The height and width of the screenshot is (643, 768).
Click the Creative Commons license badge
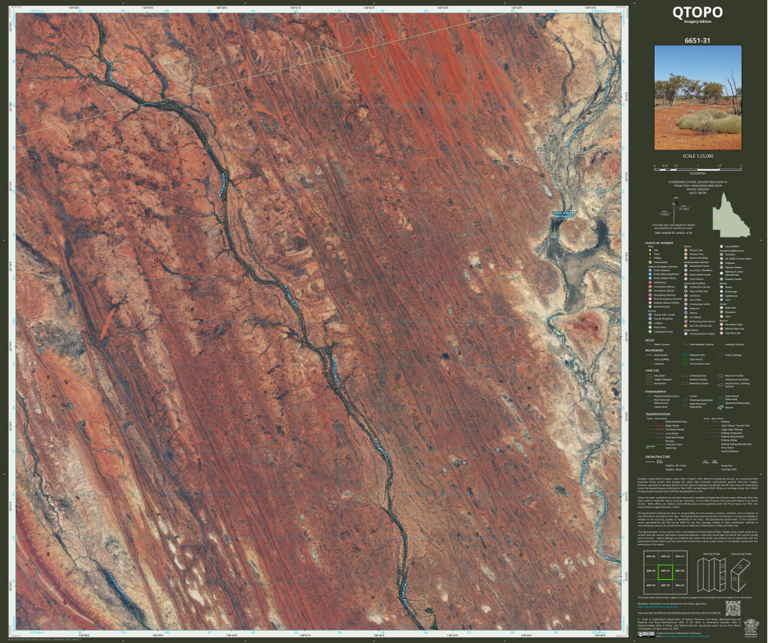(x=646, y=635)
